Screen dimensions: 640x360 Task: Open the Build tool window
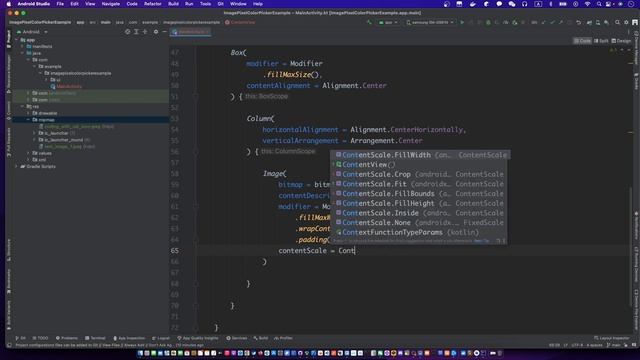tap(261, 338)
